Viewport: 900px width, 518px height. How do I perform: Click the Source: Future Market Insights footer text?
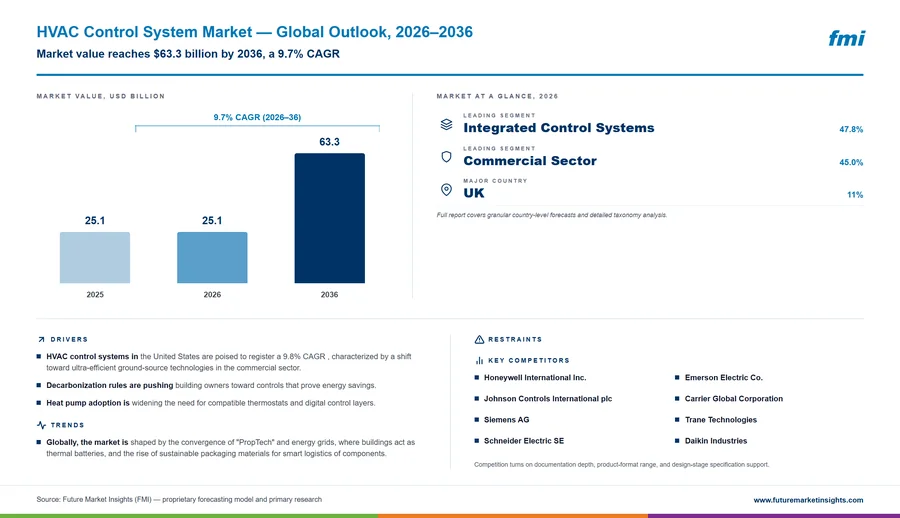[179, 500]
